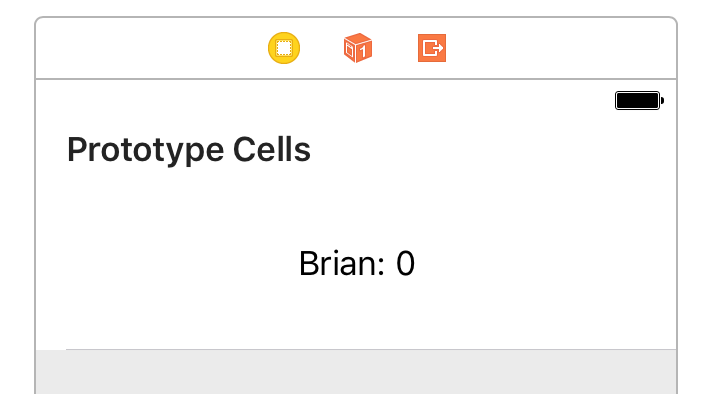Click scene dock space left of yellow icon
Screen dimensions: 704x394
click(150, 48)
